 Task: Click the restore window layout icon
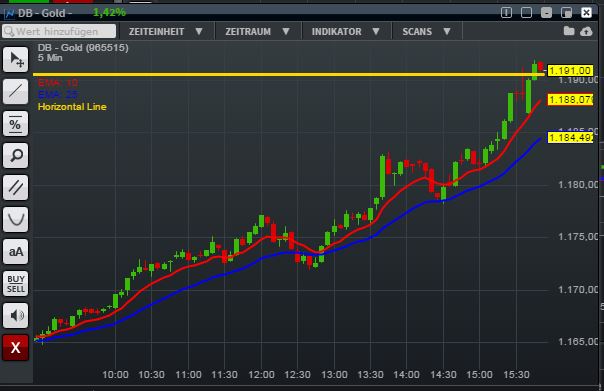[x=566, y=13]
